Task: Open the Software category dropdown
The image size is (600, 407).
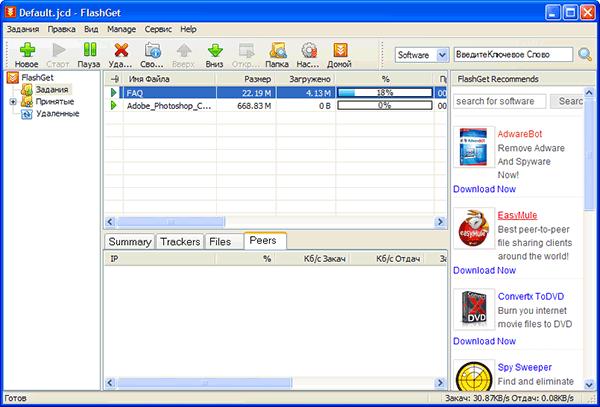Action: 442,55
